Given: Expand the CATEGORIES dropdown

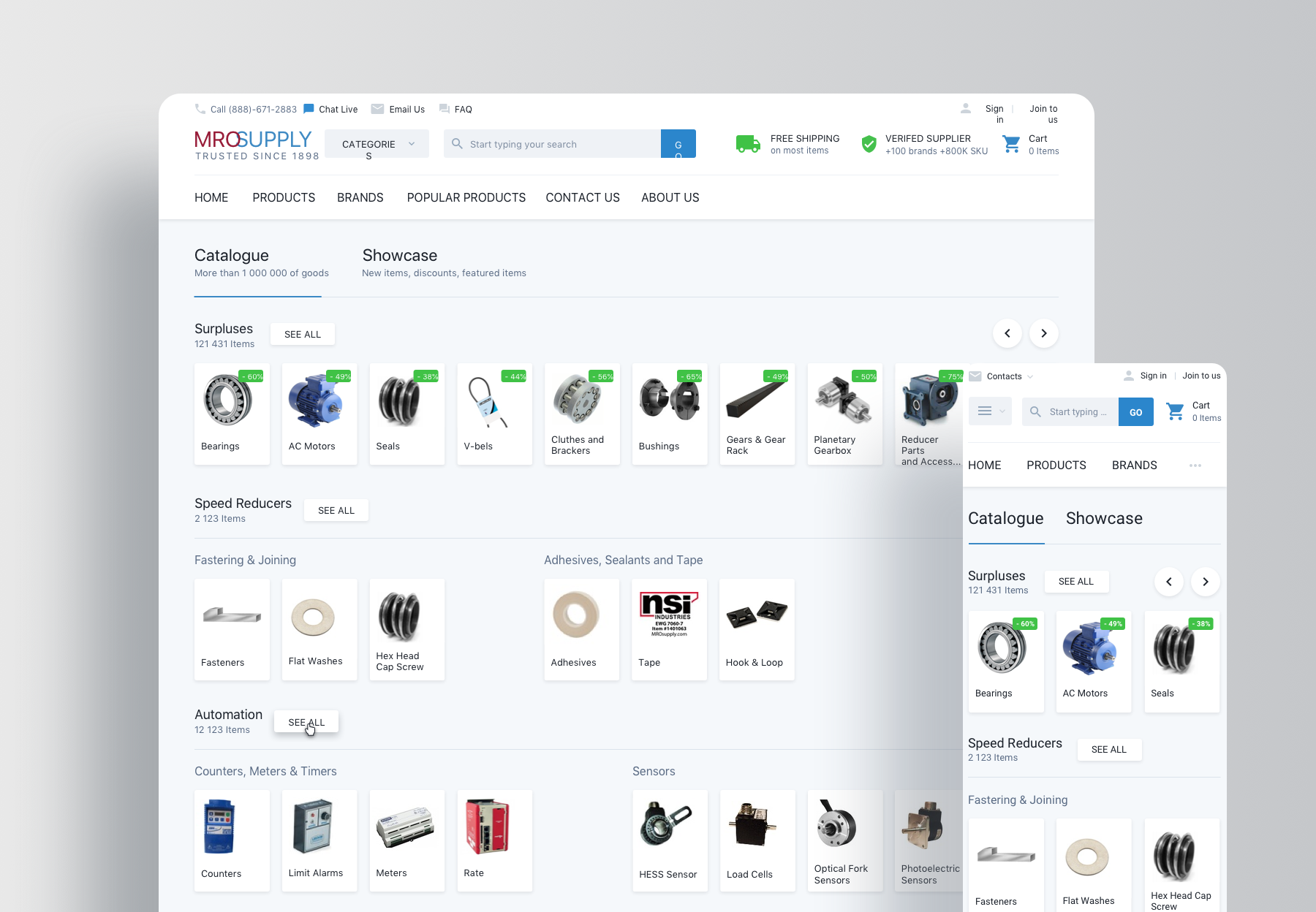Looking at the screenshot, I should pyautogui.click(x=377, y=144).
